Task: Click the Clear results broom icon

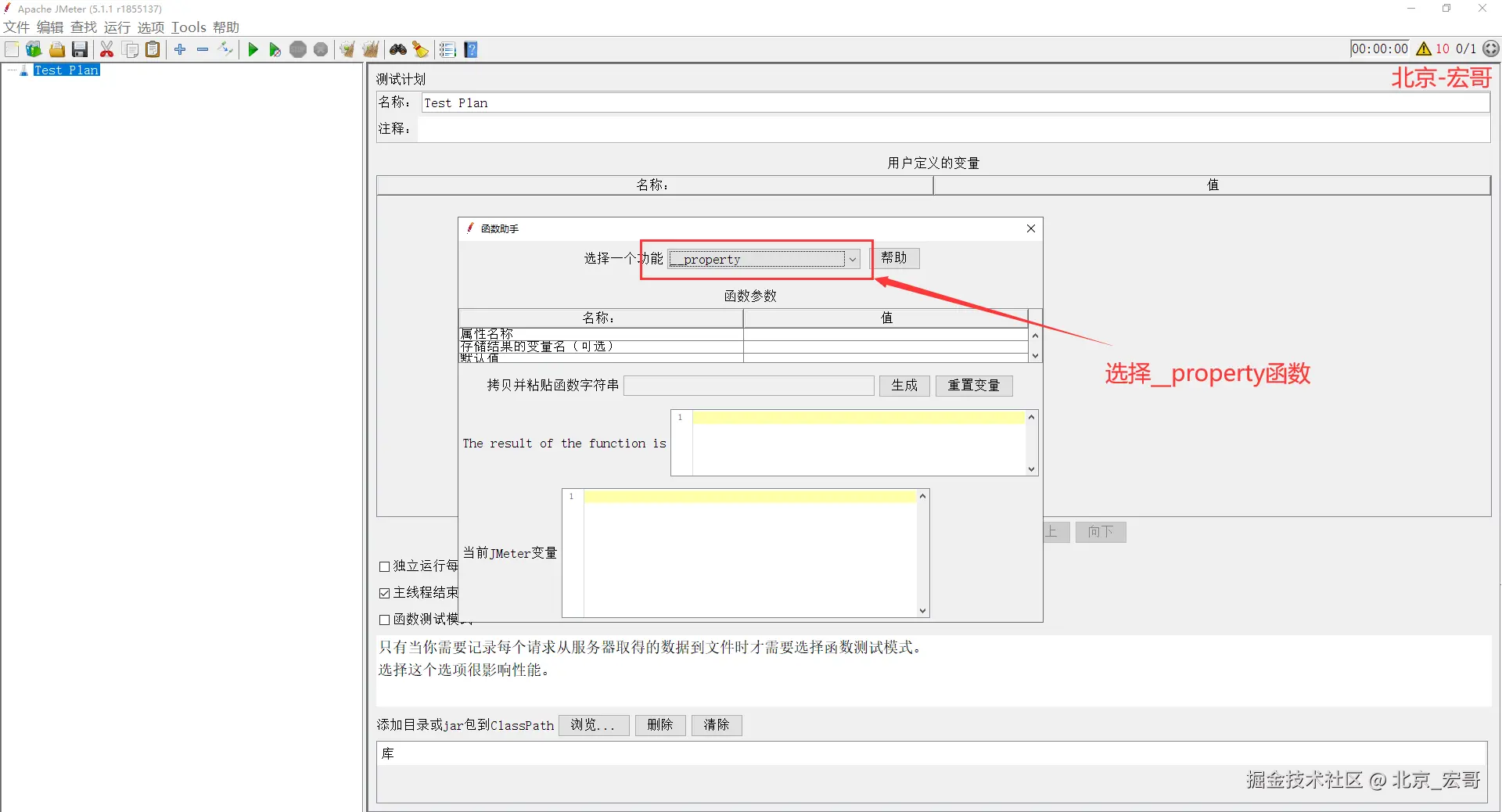Action: click(347, 49)
